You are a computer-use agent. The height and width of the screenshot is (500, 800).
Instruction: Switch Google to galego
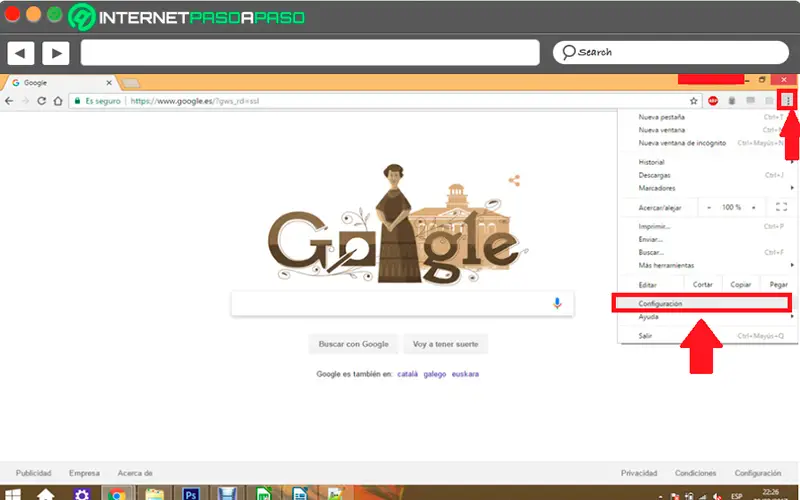[x=435, y=374]
